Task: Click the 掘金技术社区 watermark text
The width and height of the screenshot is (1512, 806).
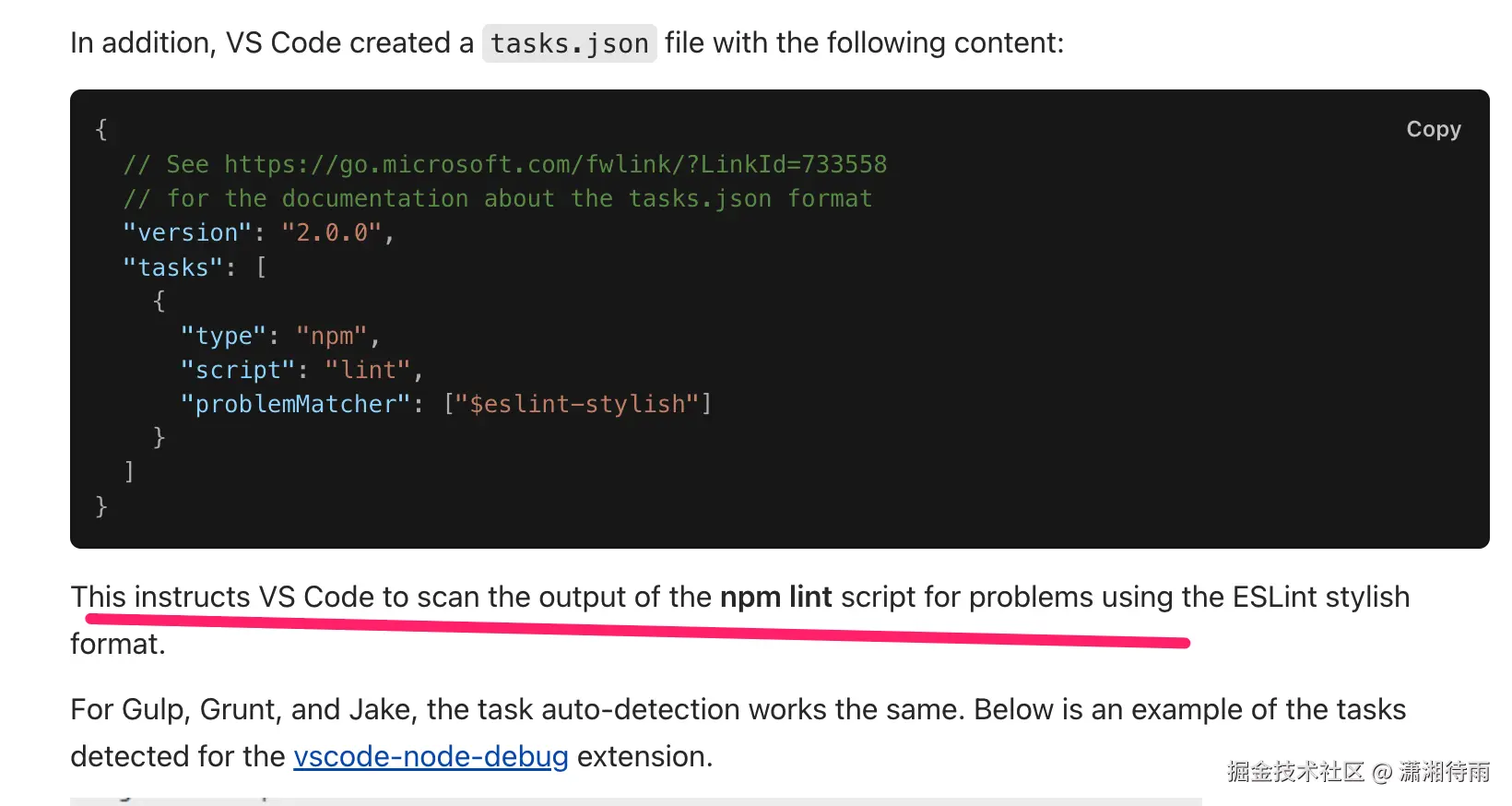Action: point(1294,771)
